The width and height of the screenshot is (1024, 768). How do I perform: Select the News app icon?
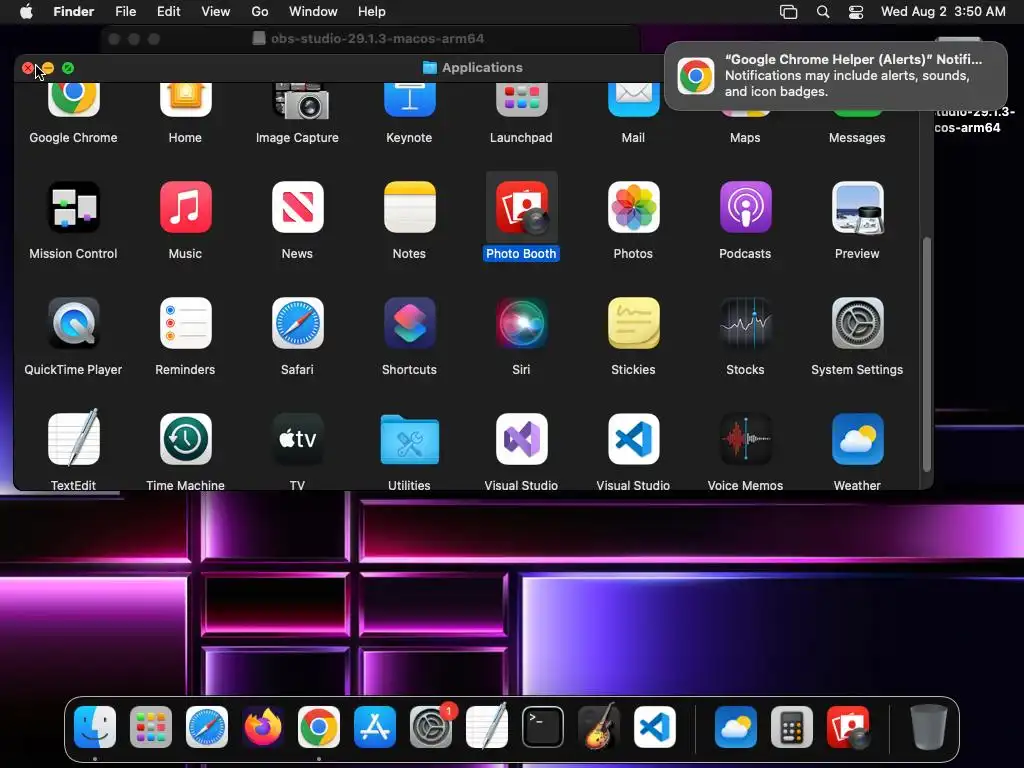pos(297,207)
